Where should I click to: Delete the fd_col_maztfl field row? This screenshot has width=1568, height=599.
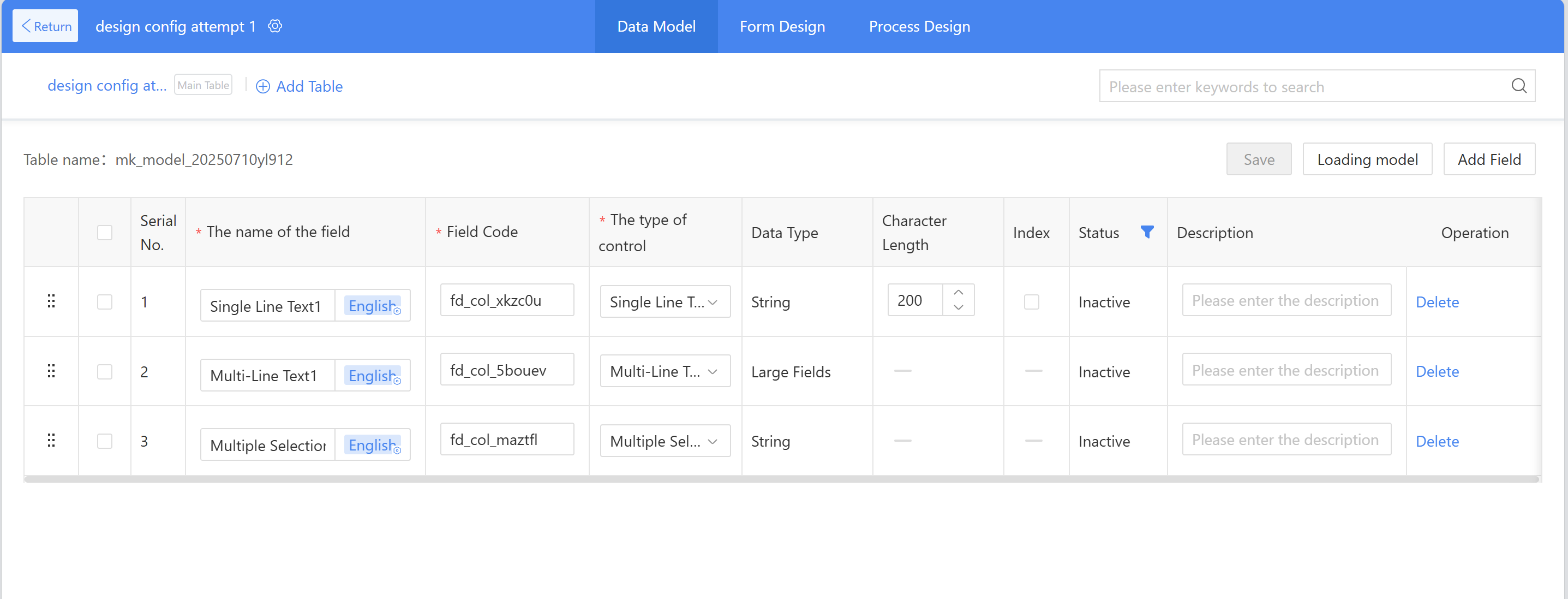point(1437,441)
